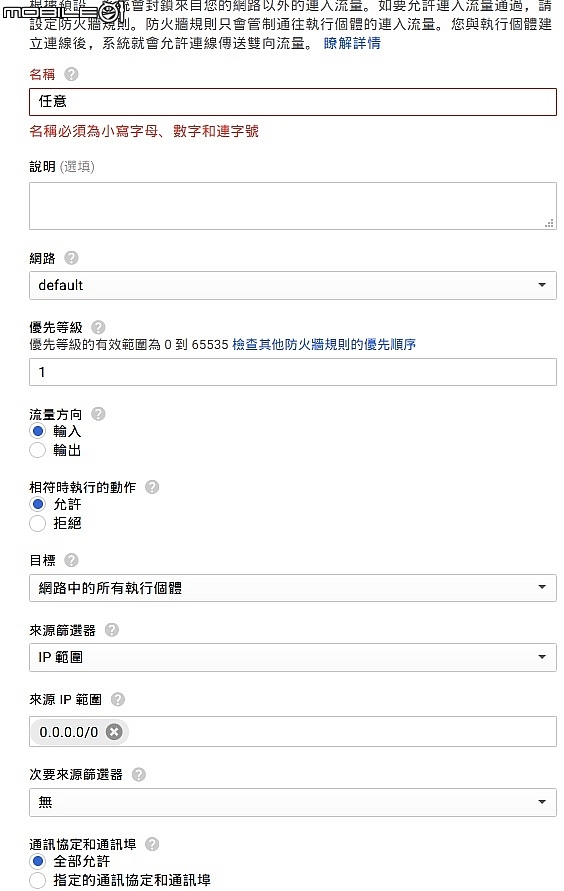564x891 pixels.
Task: Click the help icon beside 網路
Action: coord(71,258)
